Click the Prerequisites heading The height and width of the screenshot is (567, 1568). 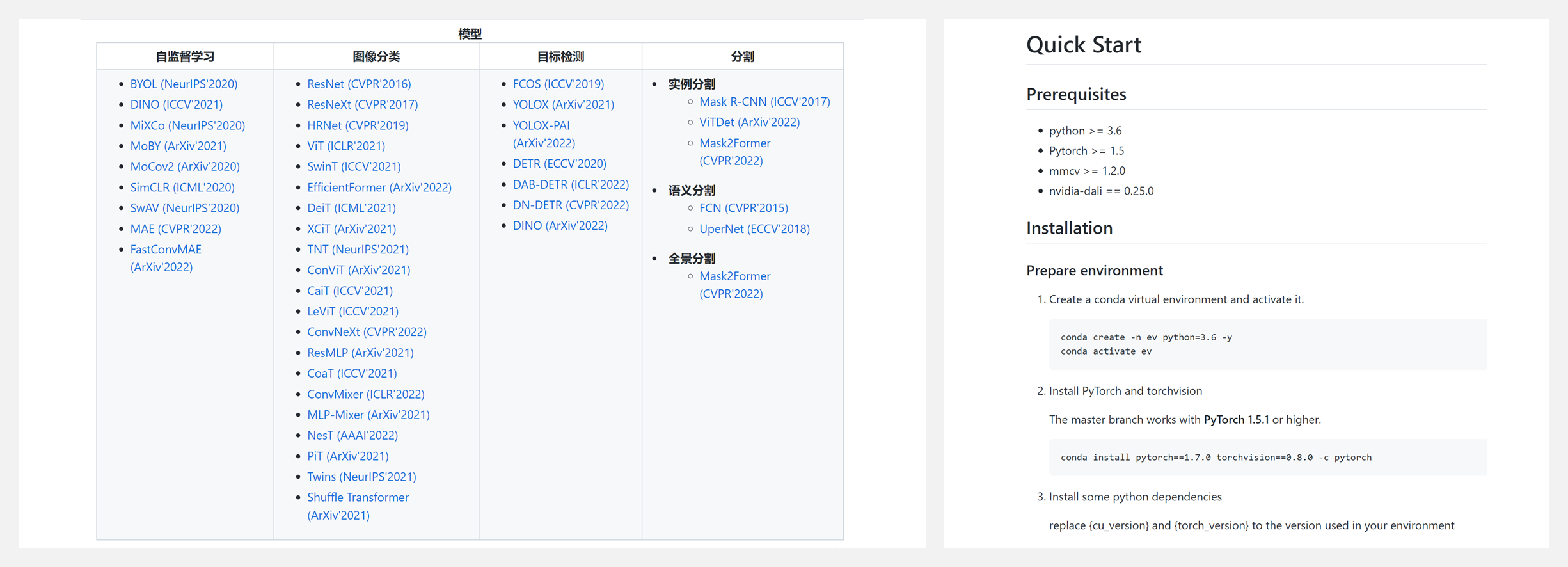point(1076,94)
